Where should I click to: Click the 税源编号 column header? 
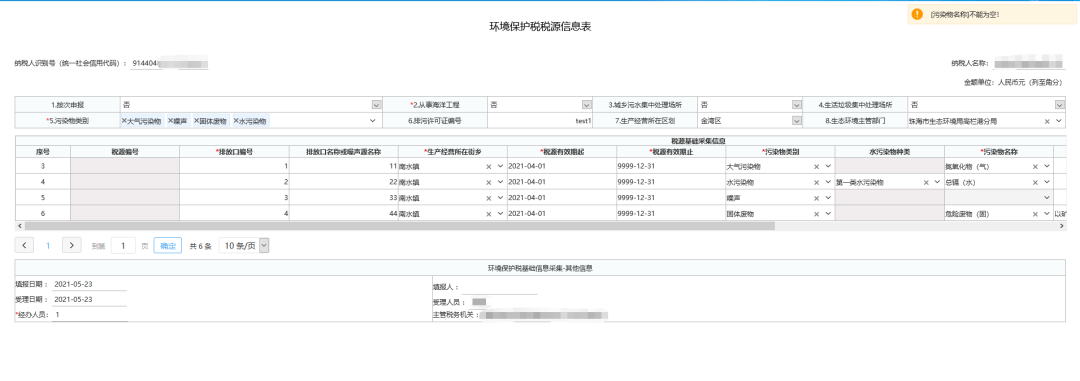[x=125, y=152]
